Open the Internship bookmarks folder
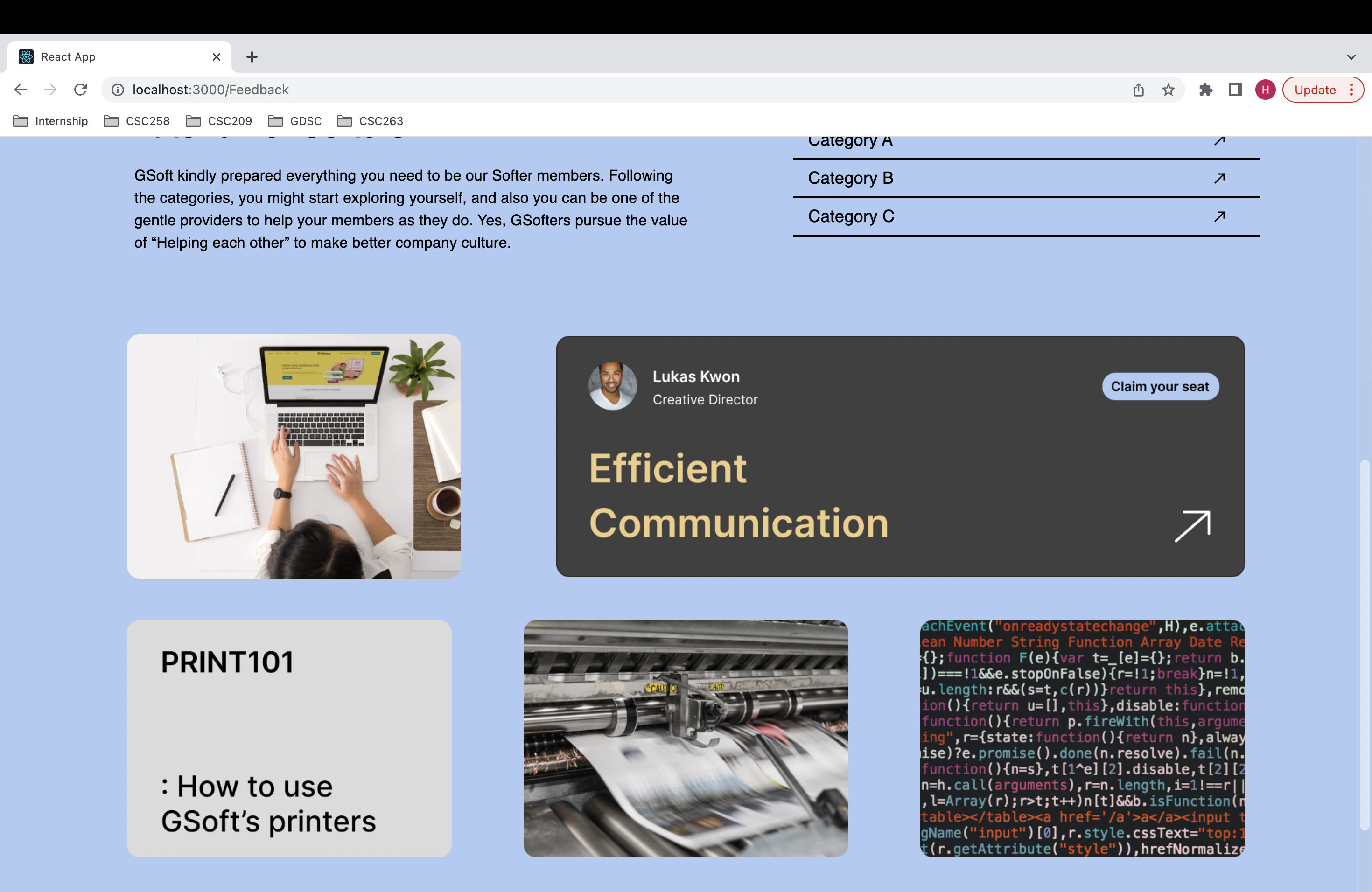This screenshot has width=1372, height=892. pos(51,121)
